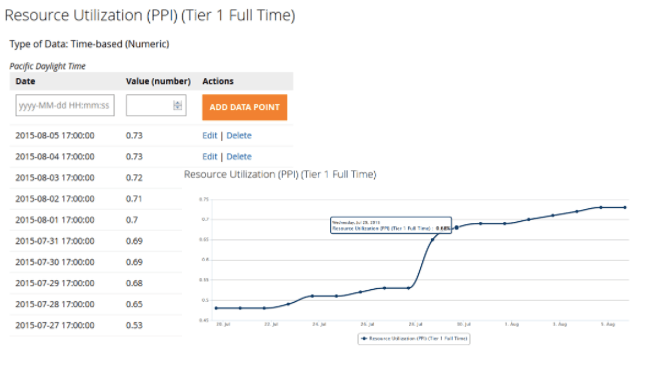Click the chart tooltip box

click(391, 225)
